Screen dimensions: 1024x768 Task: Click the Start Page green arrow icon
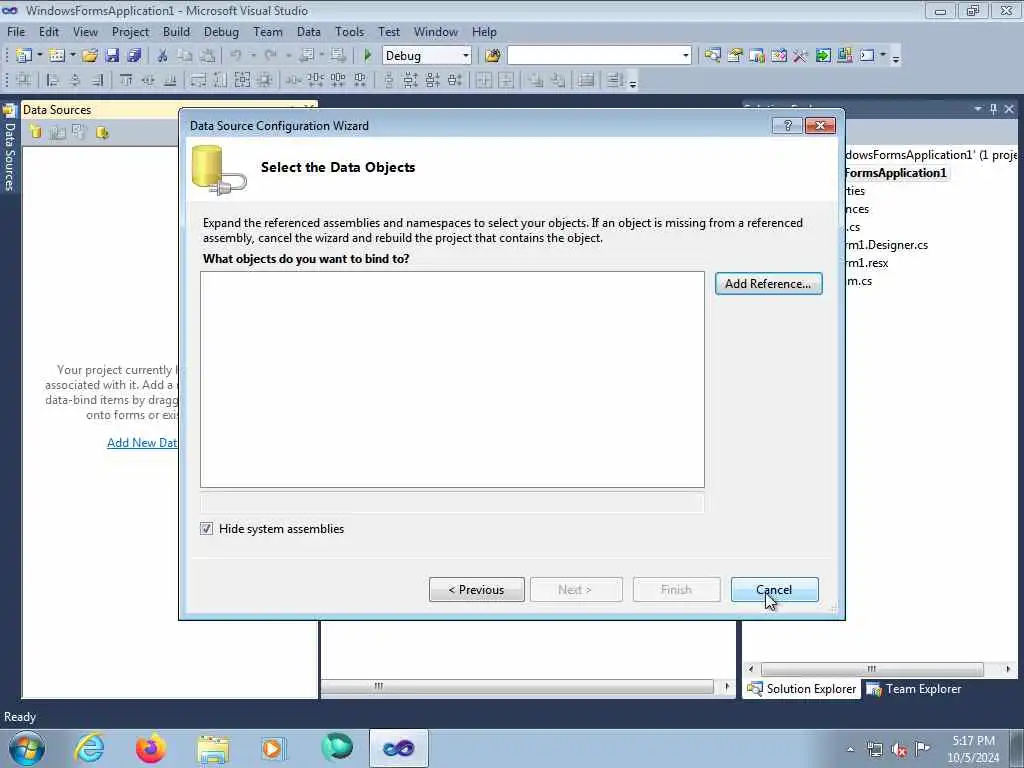click(823, 56)
